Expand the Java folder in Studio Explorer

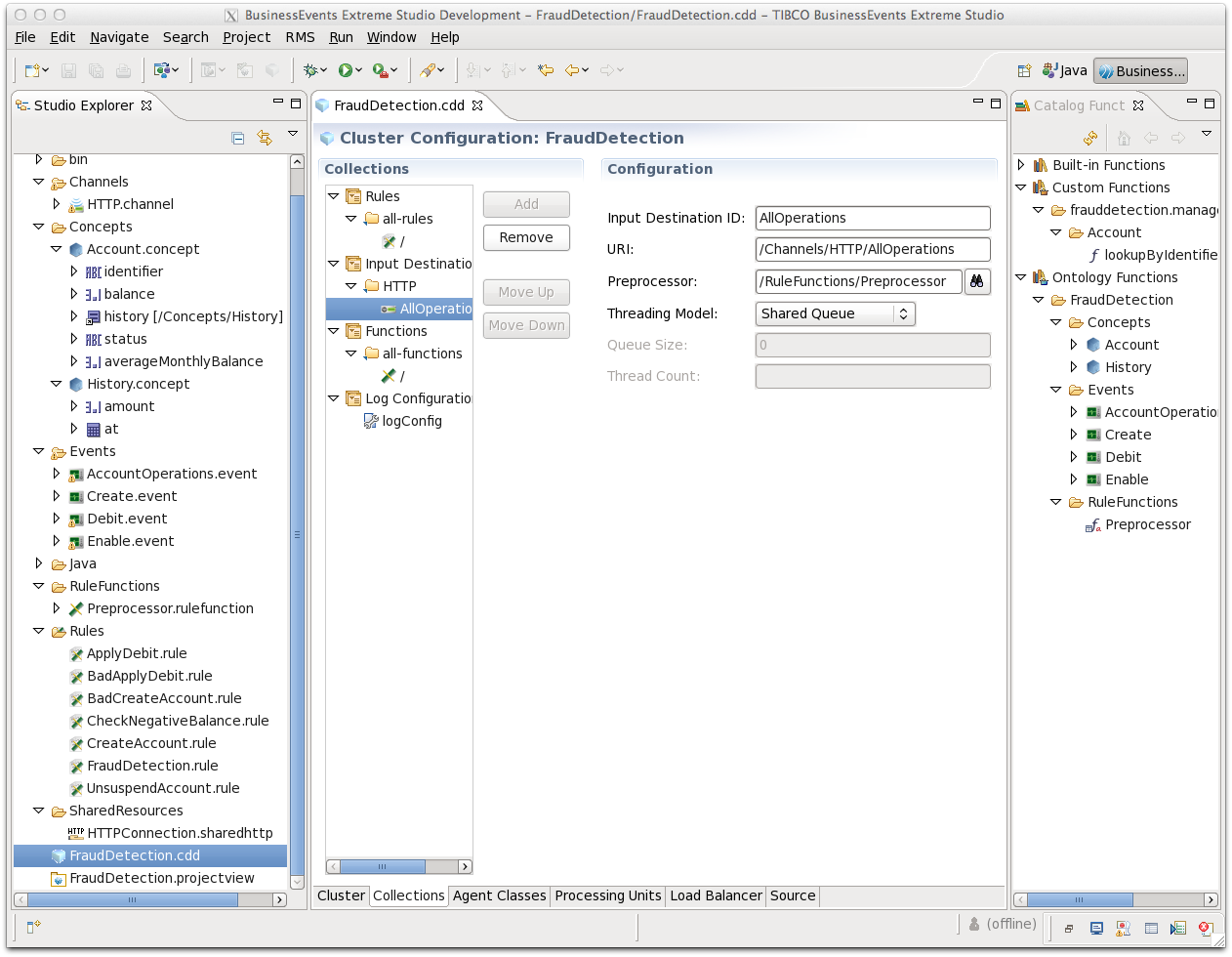(38, 563)
